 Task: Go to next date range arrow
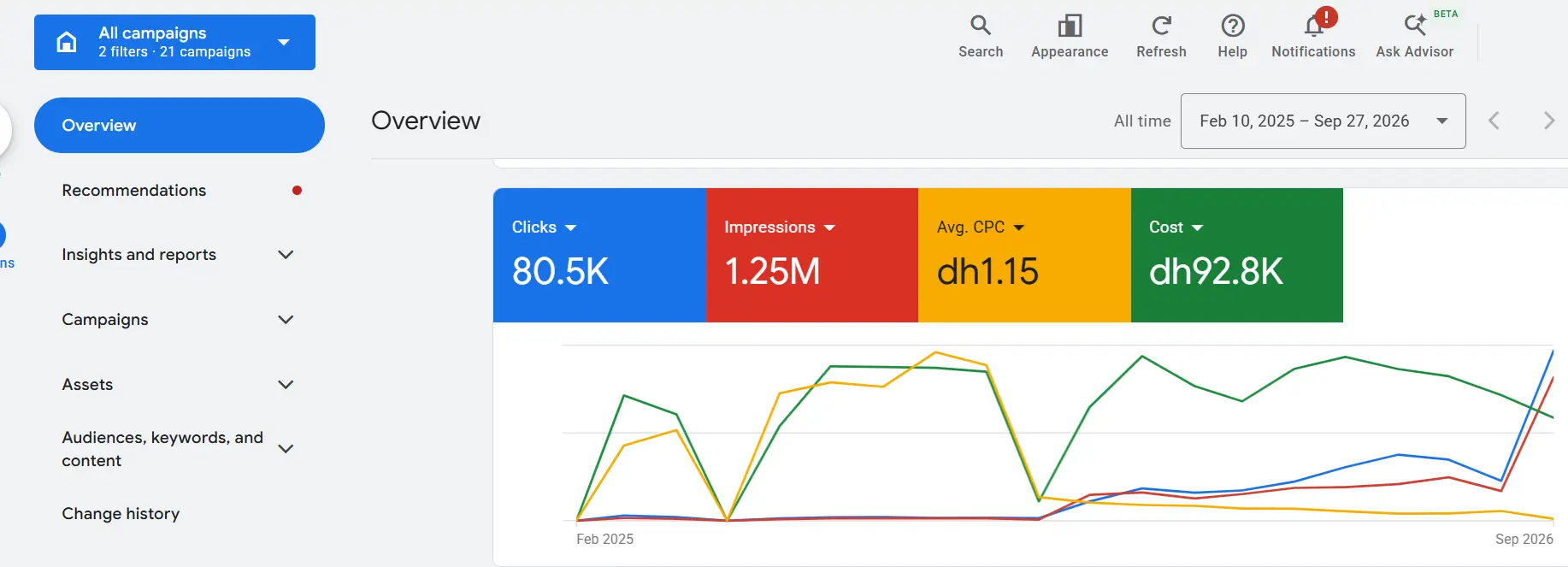[1548, 121]
